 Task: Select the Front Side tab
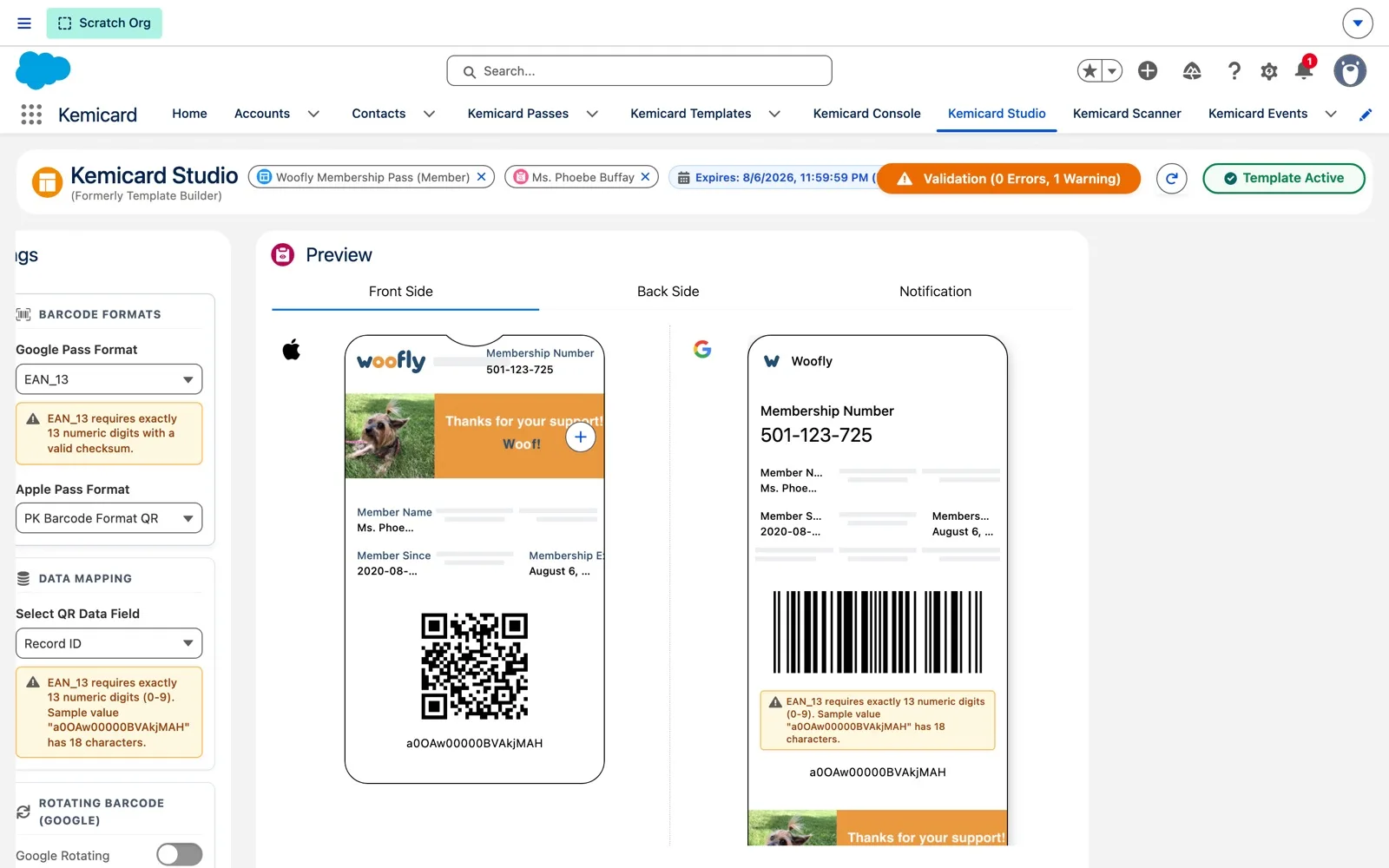[401, 292]
